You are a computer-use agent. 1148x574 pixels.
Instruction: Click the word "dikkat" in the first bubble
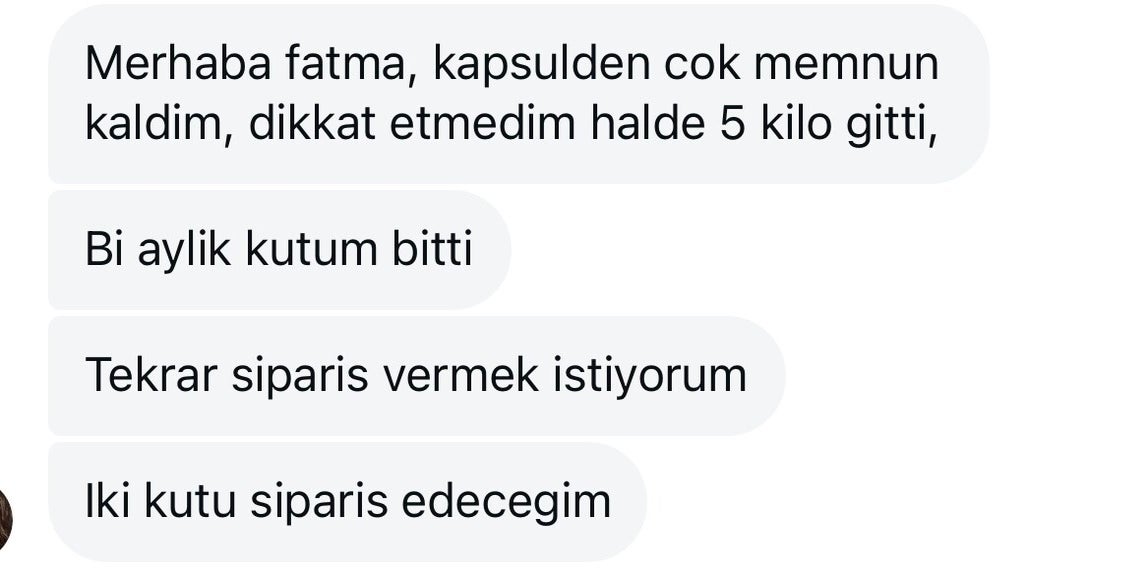312,124
